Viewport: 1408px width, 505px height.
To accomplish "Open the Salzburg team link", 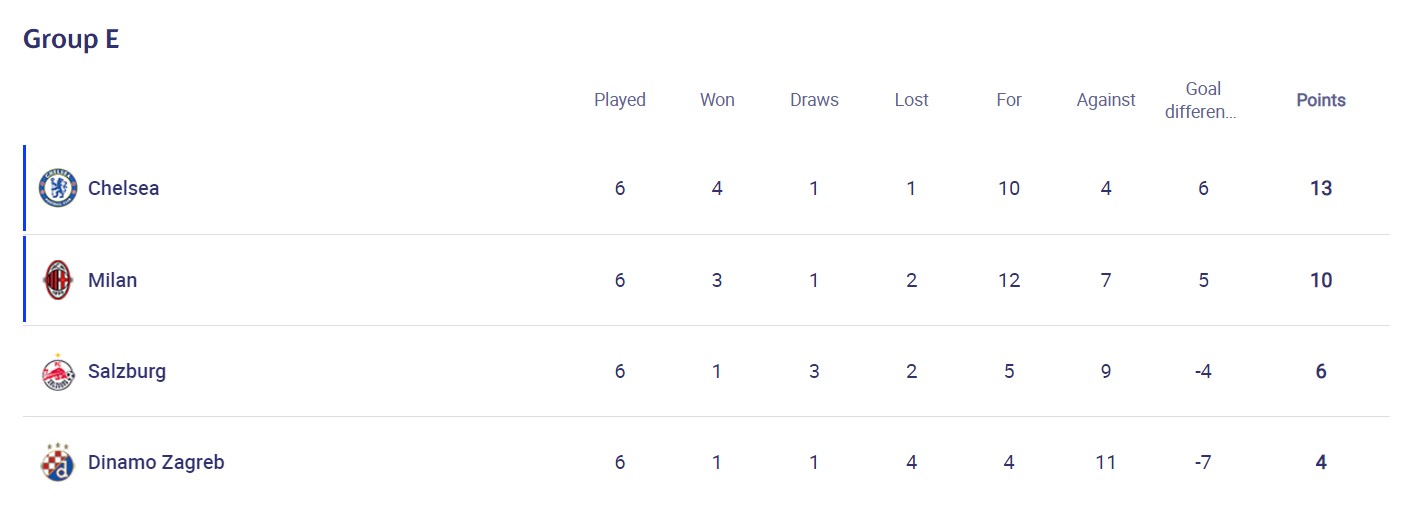I will click(127, 371).
